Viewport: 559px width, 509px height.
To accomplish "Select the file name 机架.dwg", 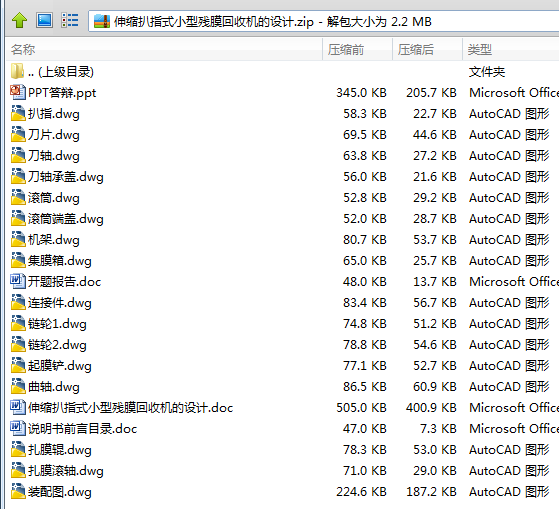I will (x=53, y=240).
